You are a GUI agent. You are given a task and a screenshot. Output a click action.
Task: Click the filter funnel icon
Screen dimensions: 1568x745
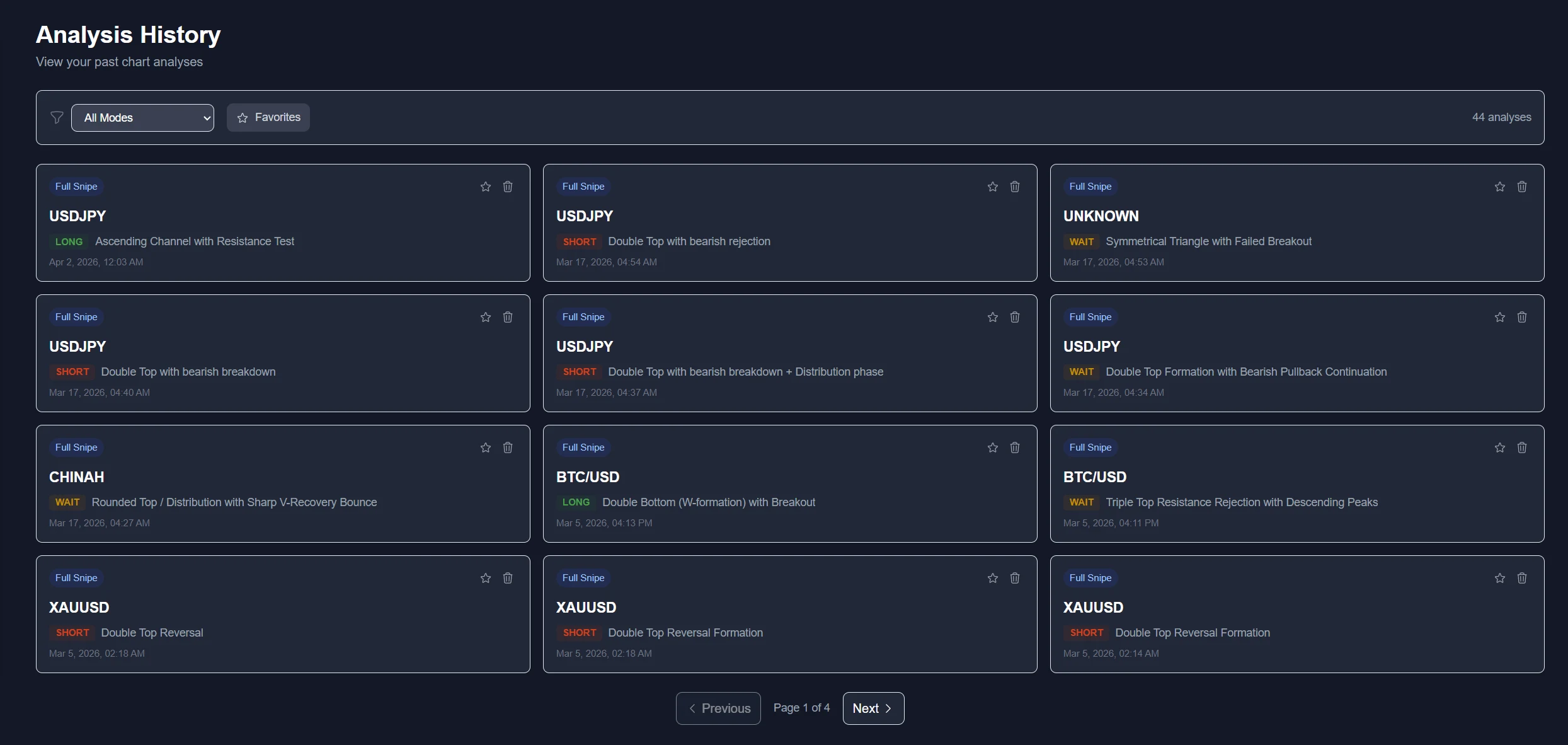(x=57, y=118)
